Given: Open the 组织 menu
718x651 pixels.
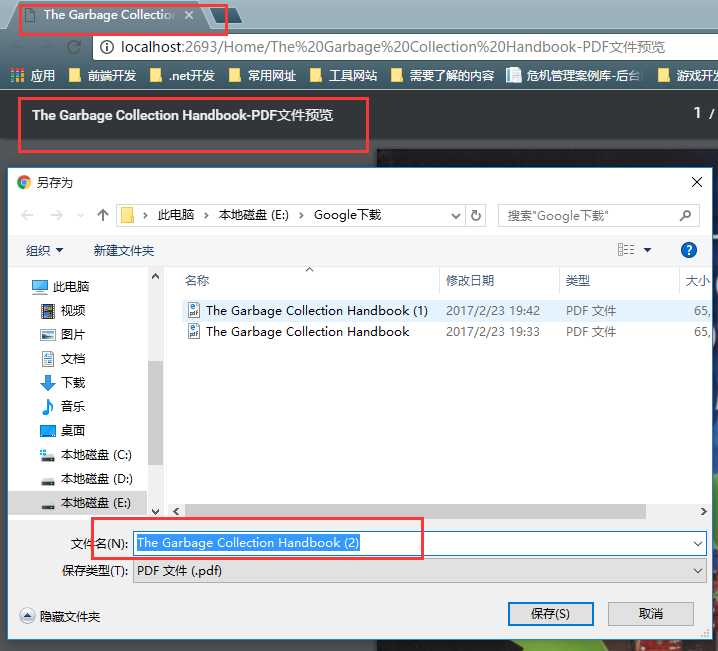Looking at the screenshot, I should point(44,250).
